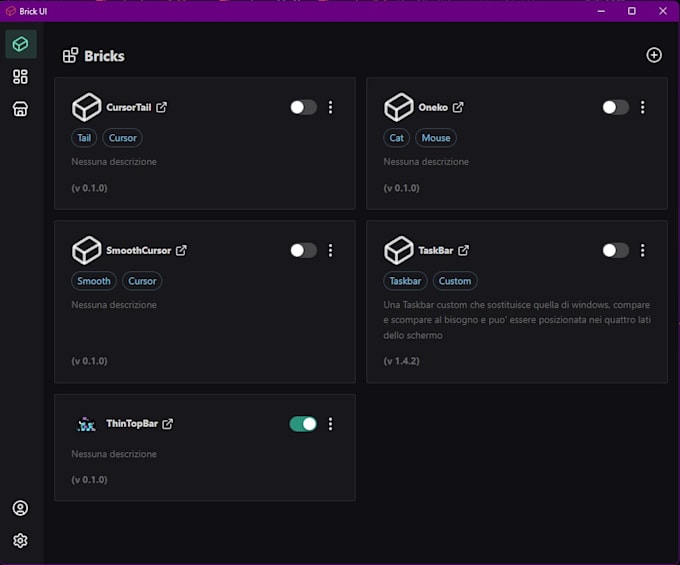Click the TaskBar cube icon
This screenshot has width=680, height=565.
(399, 250)
